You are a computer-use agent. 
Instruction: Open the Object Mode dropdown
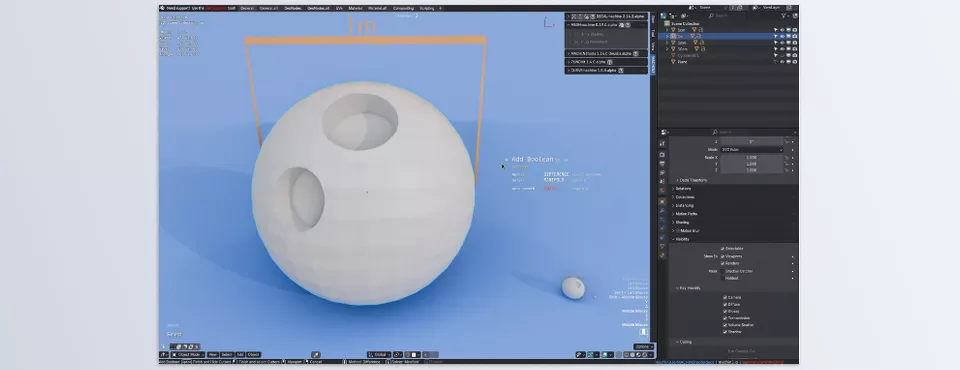click(188, 355)
